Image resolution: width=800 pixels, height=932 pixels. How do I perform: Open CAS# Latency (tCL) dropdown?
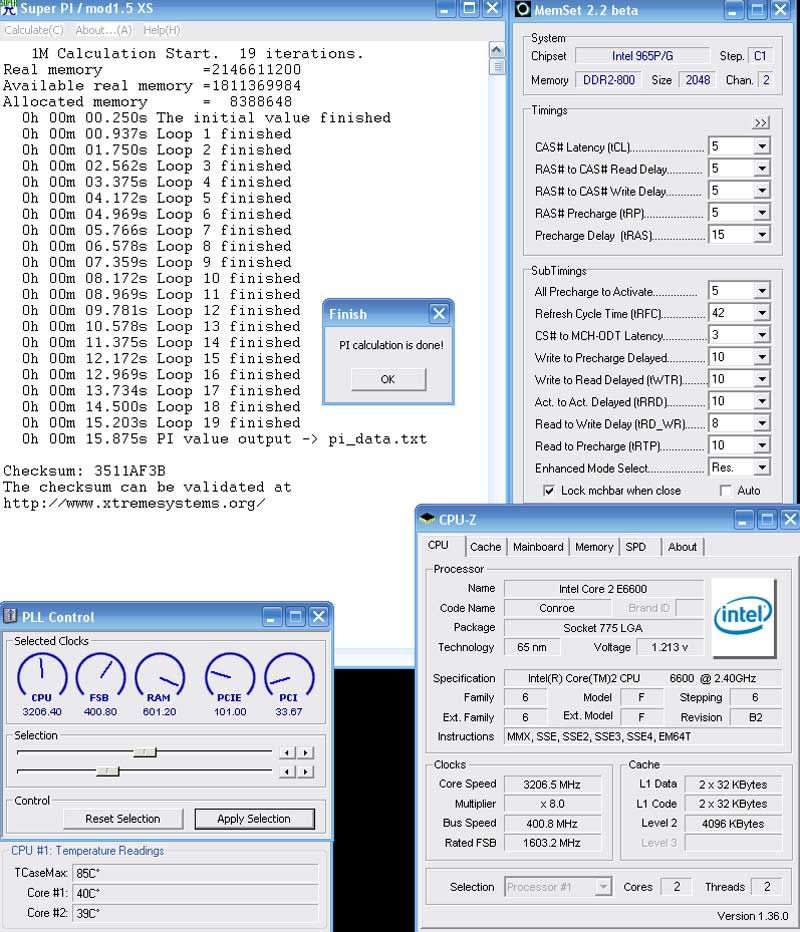pos(762,146)
